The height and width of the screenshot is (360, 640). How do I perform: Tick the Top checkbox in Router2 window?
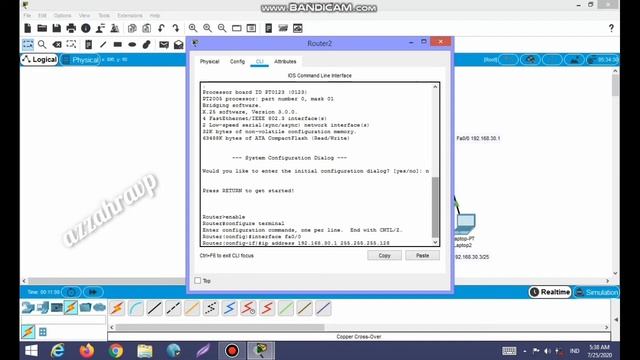(x=198, y=280)
